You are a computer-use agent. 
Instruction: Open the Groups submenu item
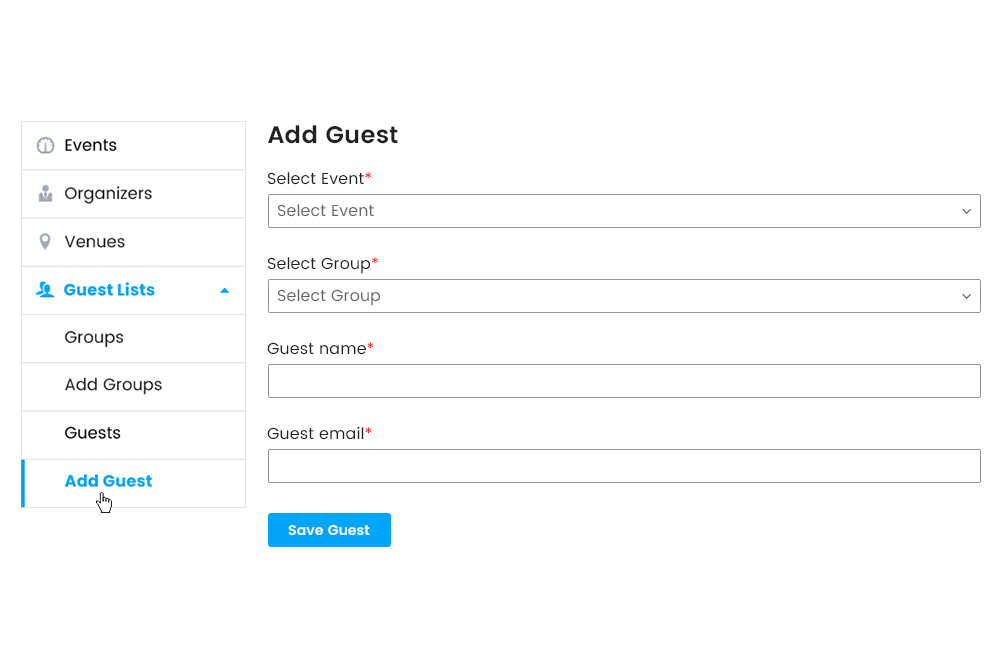pyautogui.click(x=94, y=338)
